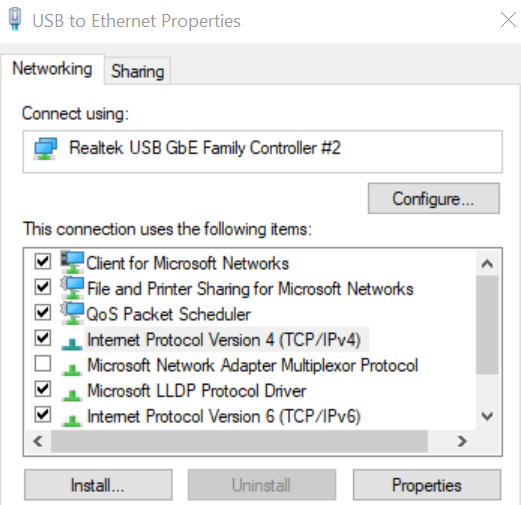The width and height of the screenshot is (521, 505).
Task: Disable Internet Protocol Version 6 checkbox
Action: [43, 415]
